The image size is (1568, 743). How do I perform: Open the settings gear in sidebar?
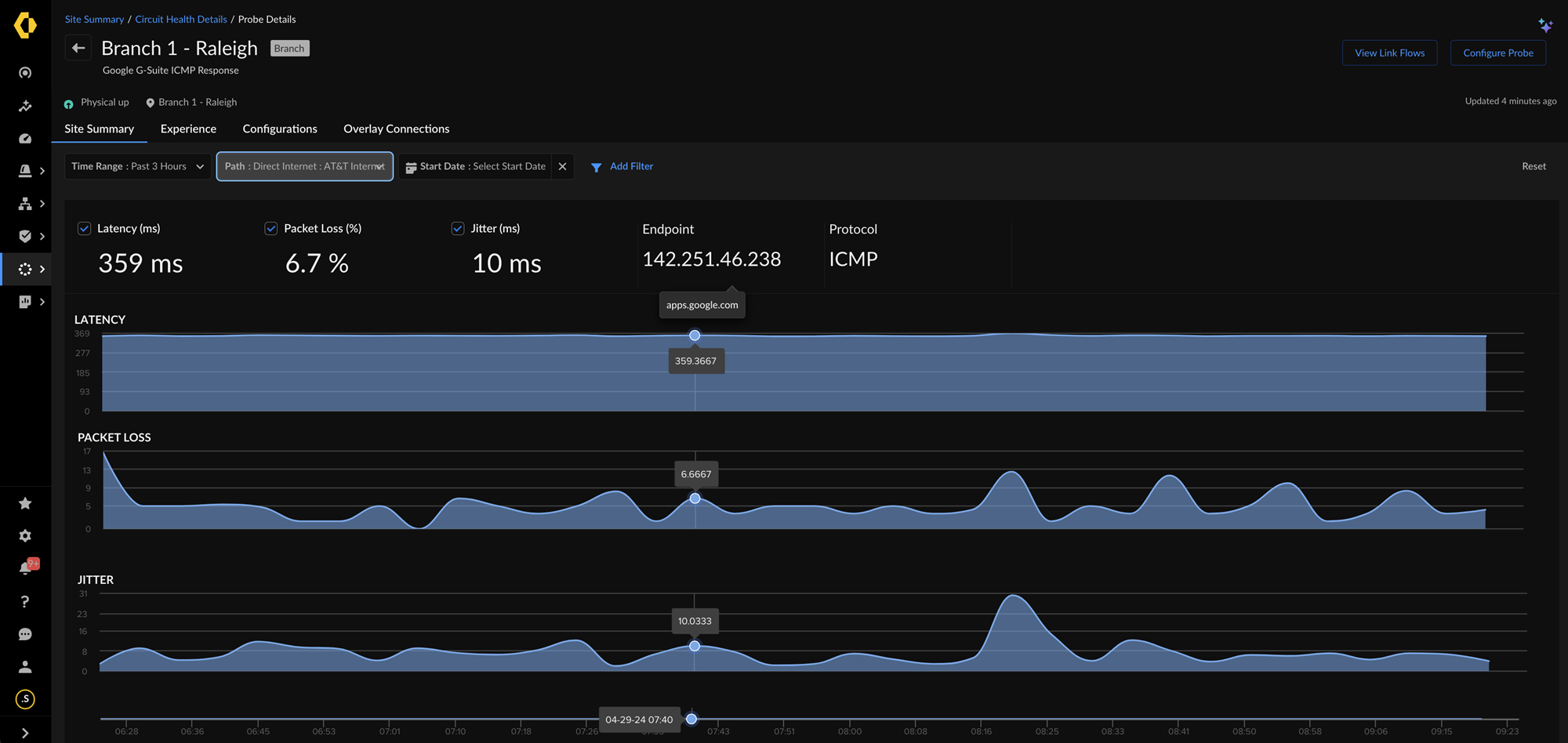tap(25, 536)
